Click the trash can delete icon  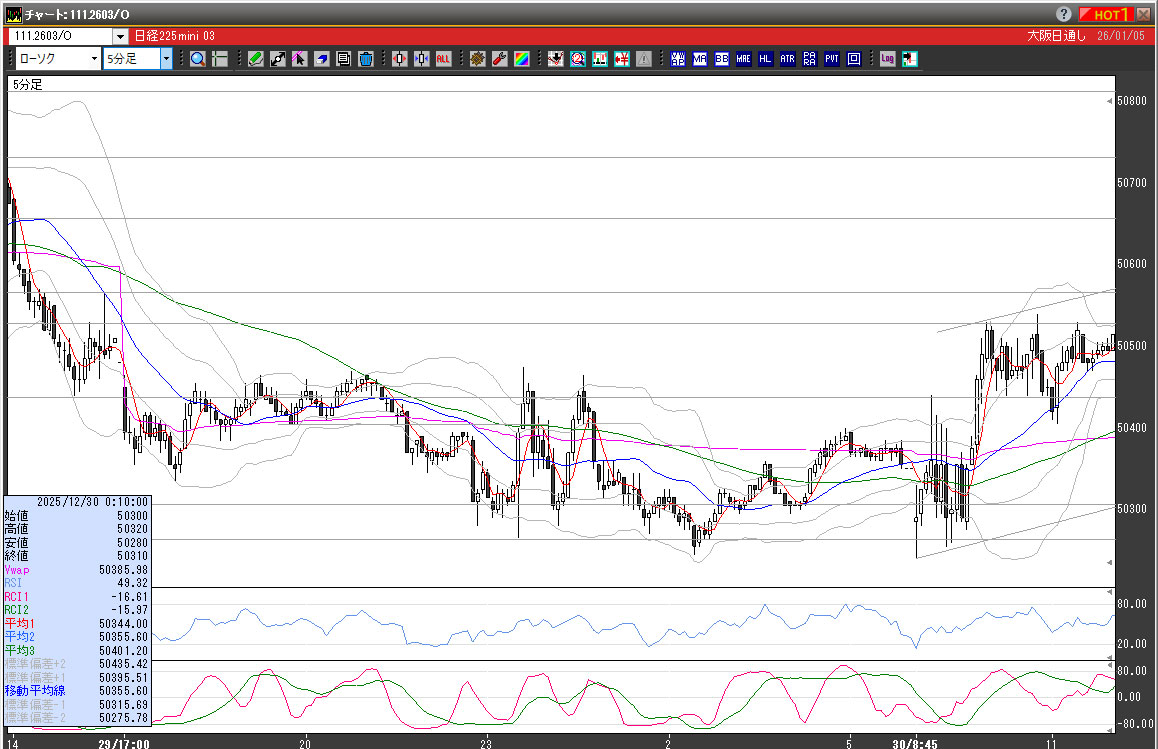click(366, 59)
